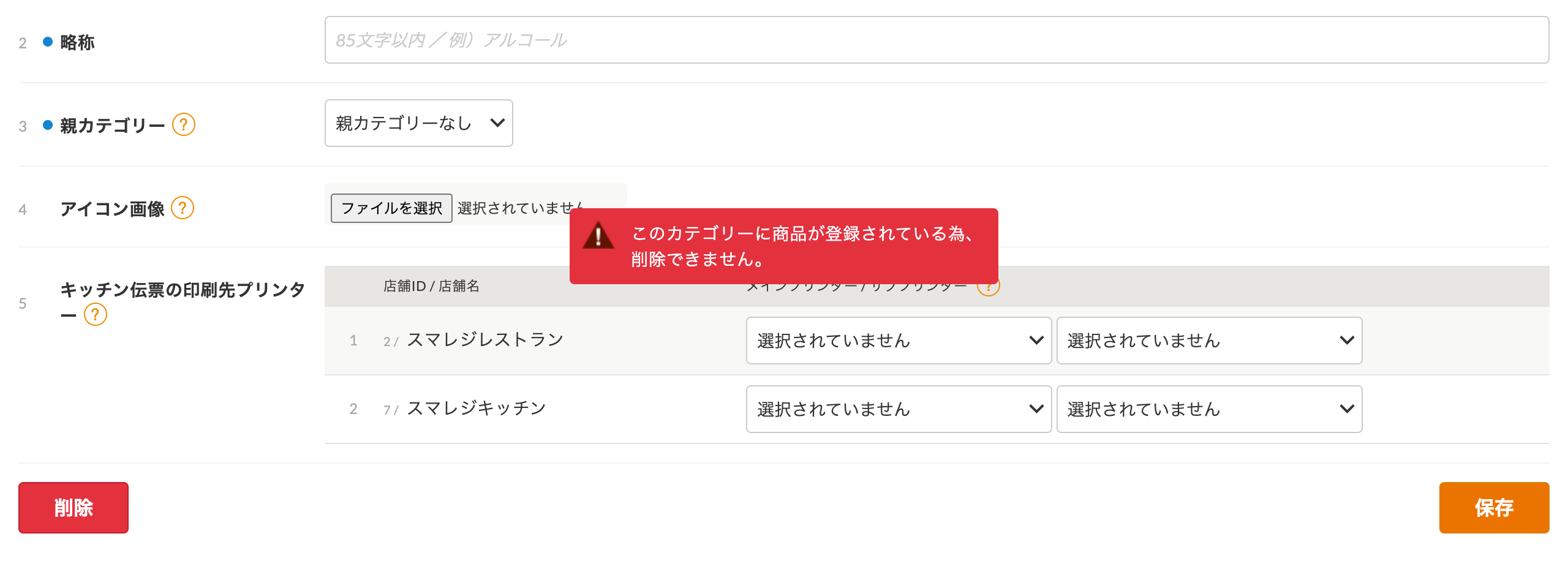Click the warning triangle icon in error message
1568x588 pixels.
coord(598,235)
